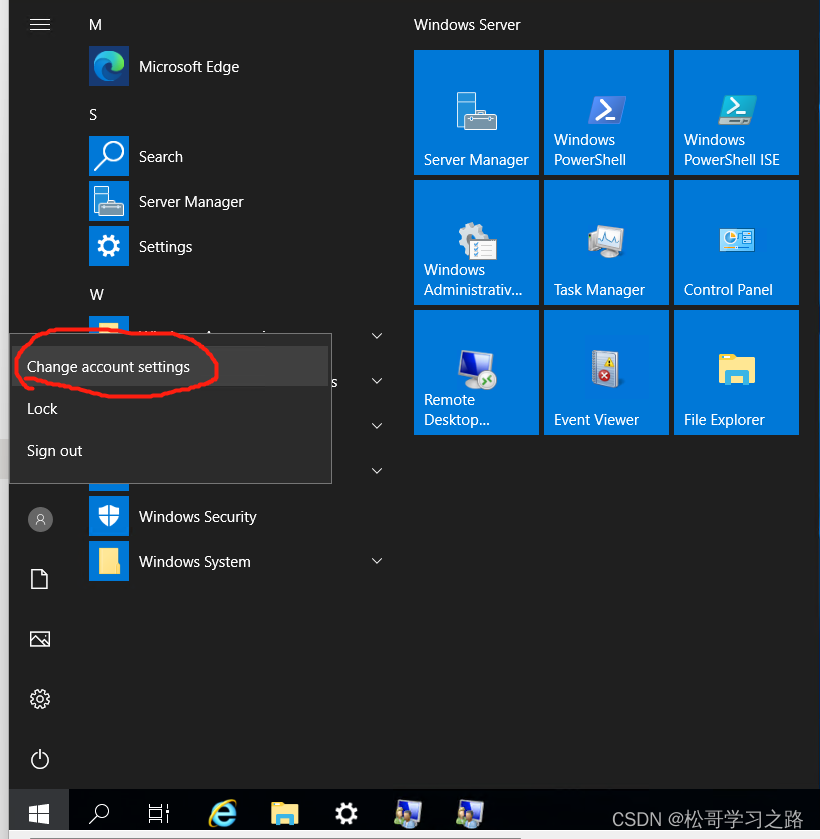Open Settings gear on taskbar
The width and height of the screenshot is (820, 839).
tap(346, 813)
